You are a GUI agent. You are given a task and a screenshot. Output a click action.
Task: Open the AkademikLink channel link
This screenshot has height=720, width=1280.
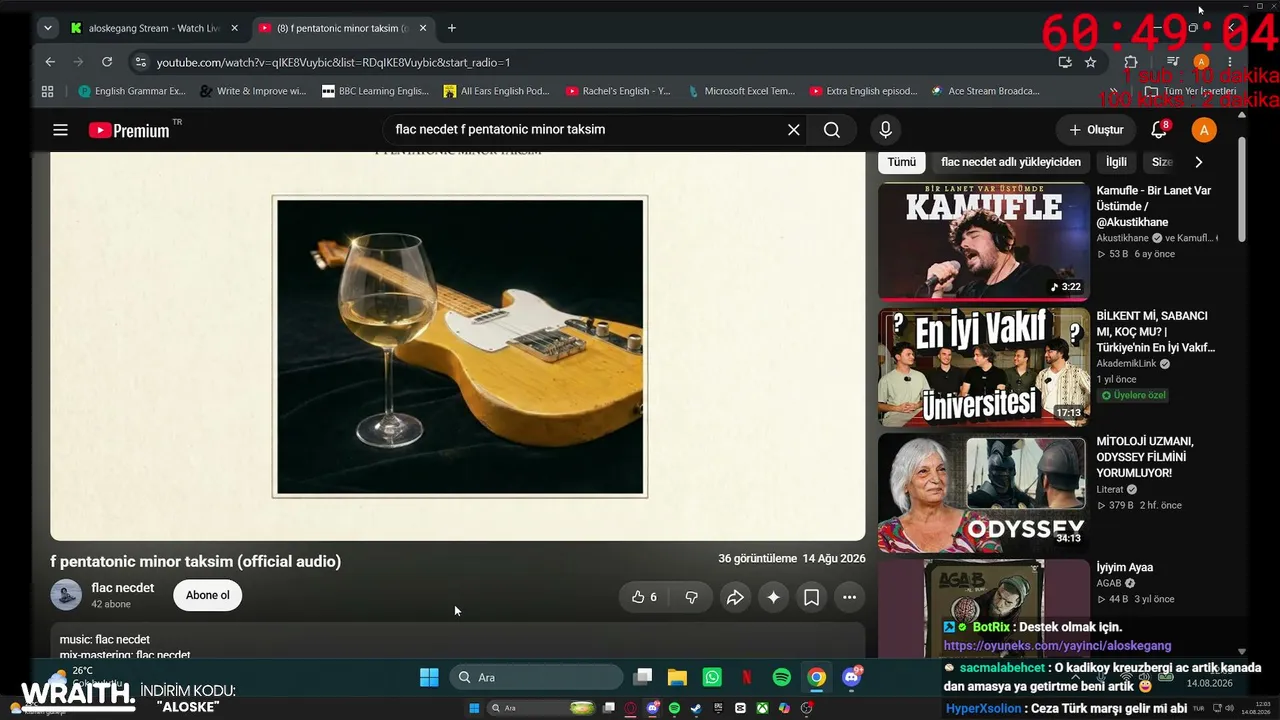1126,364
